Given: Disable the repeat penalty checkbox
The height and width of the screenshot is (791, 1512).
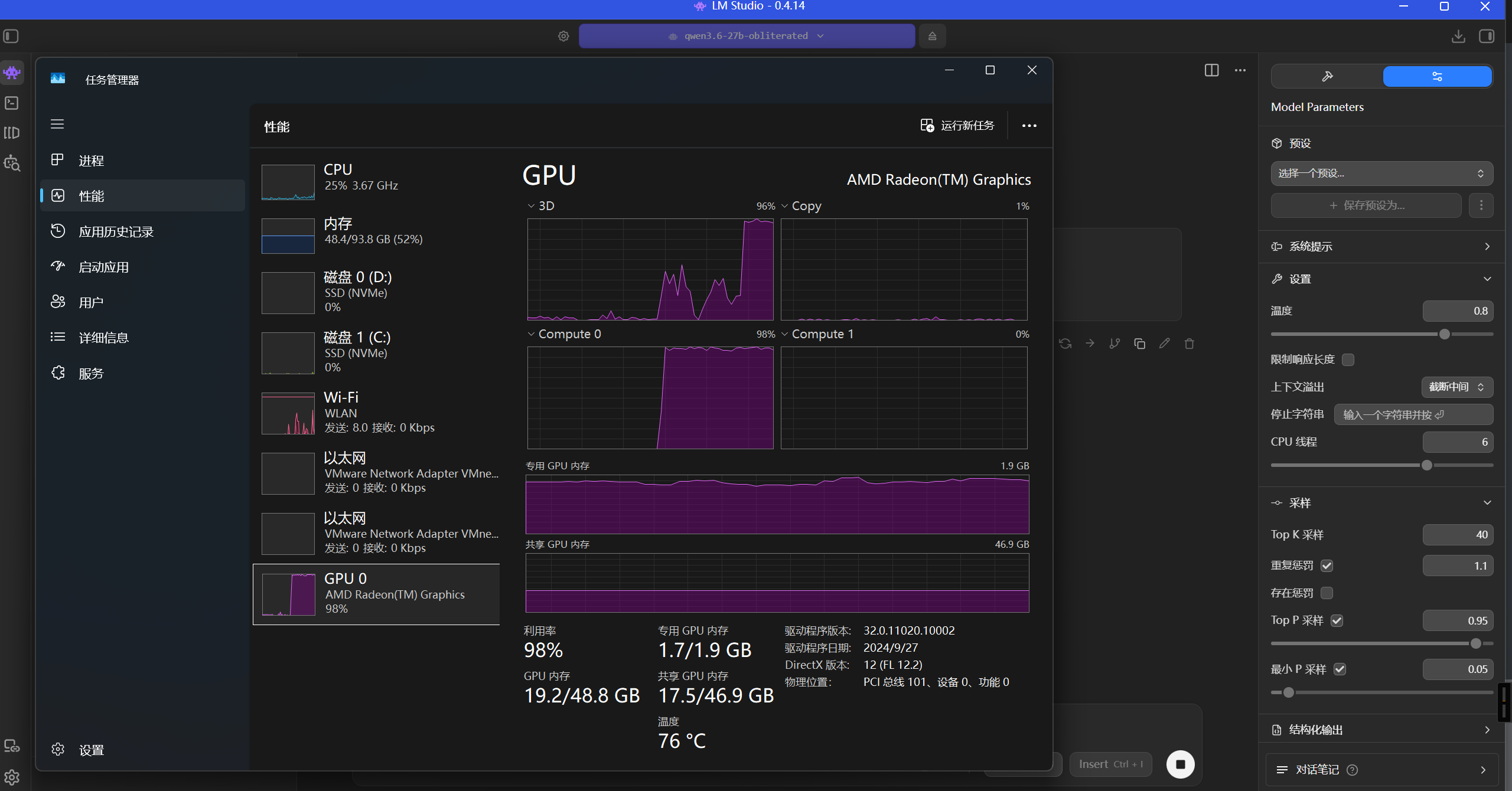Looking at the screenshot, I should click(1327, 566).
